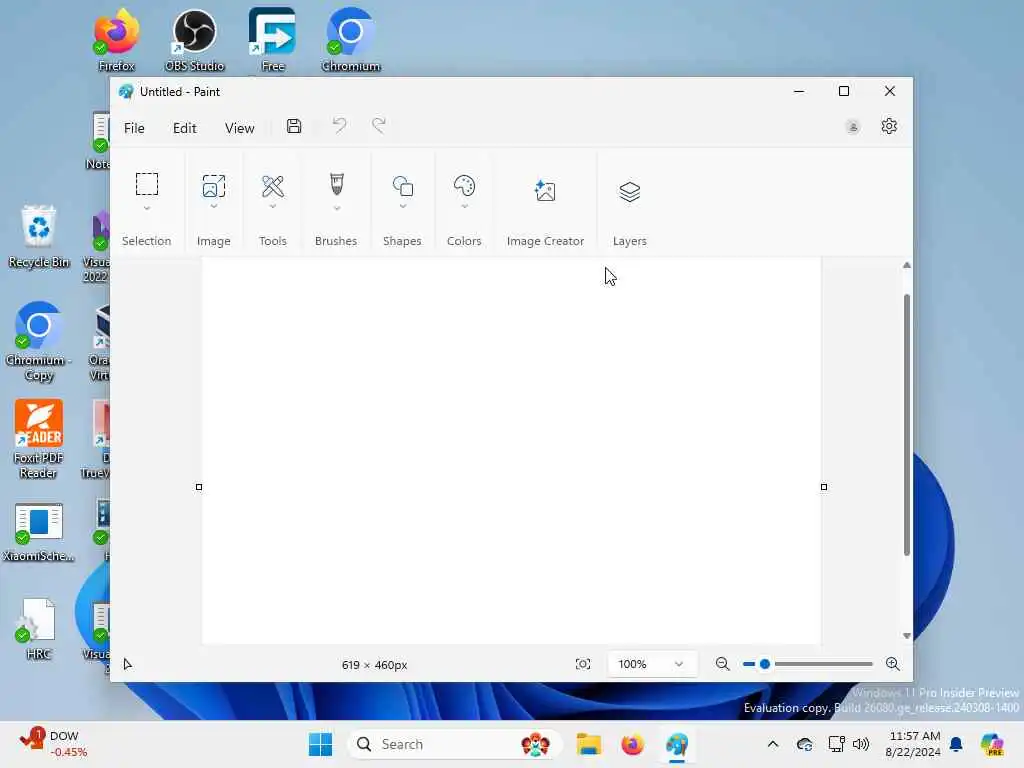Click the taskbar Search box
The width and height of the screenshot is (1024, 768).
455,744
